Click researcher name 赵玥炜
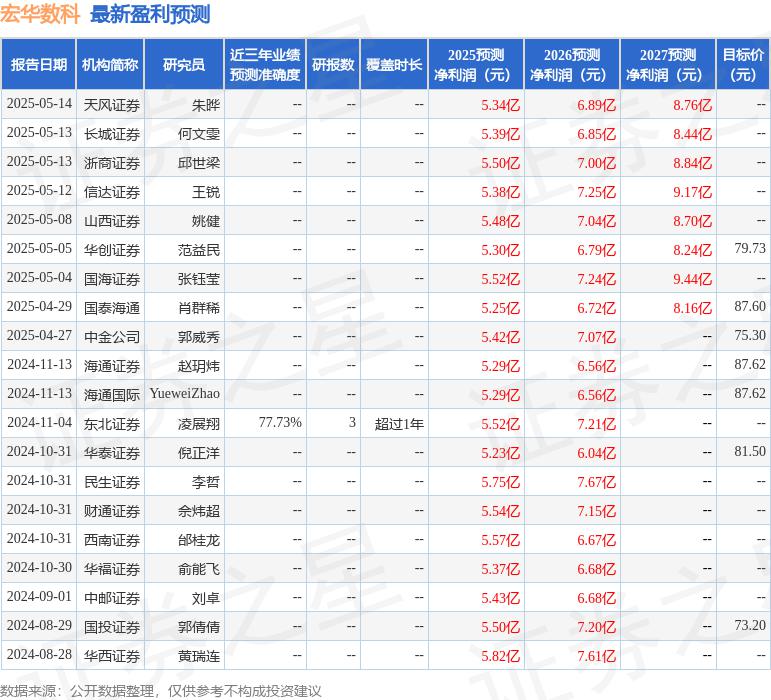 (x=199, y=366)
